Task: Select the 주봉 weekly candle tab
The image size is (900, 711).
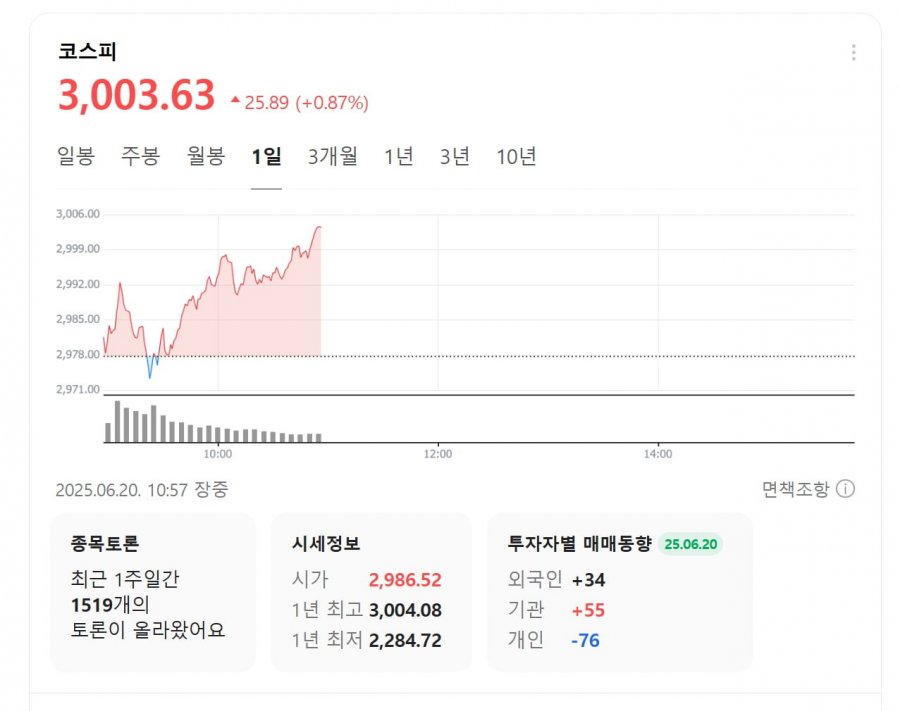Action: tap(140, 156)
